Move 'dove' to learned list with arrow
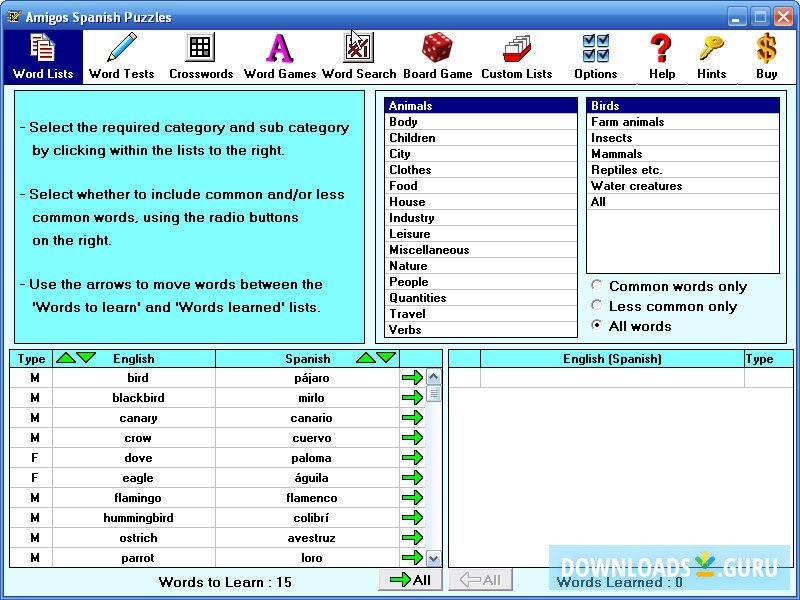 (412, 458)
